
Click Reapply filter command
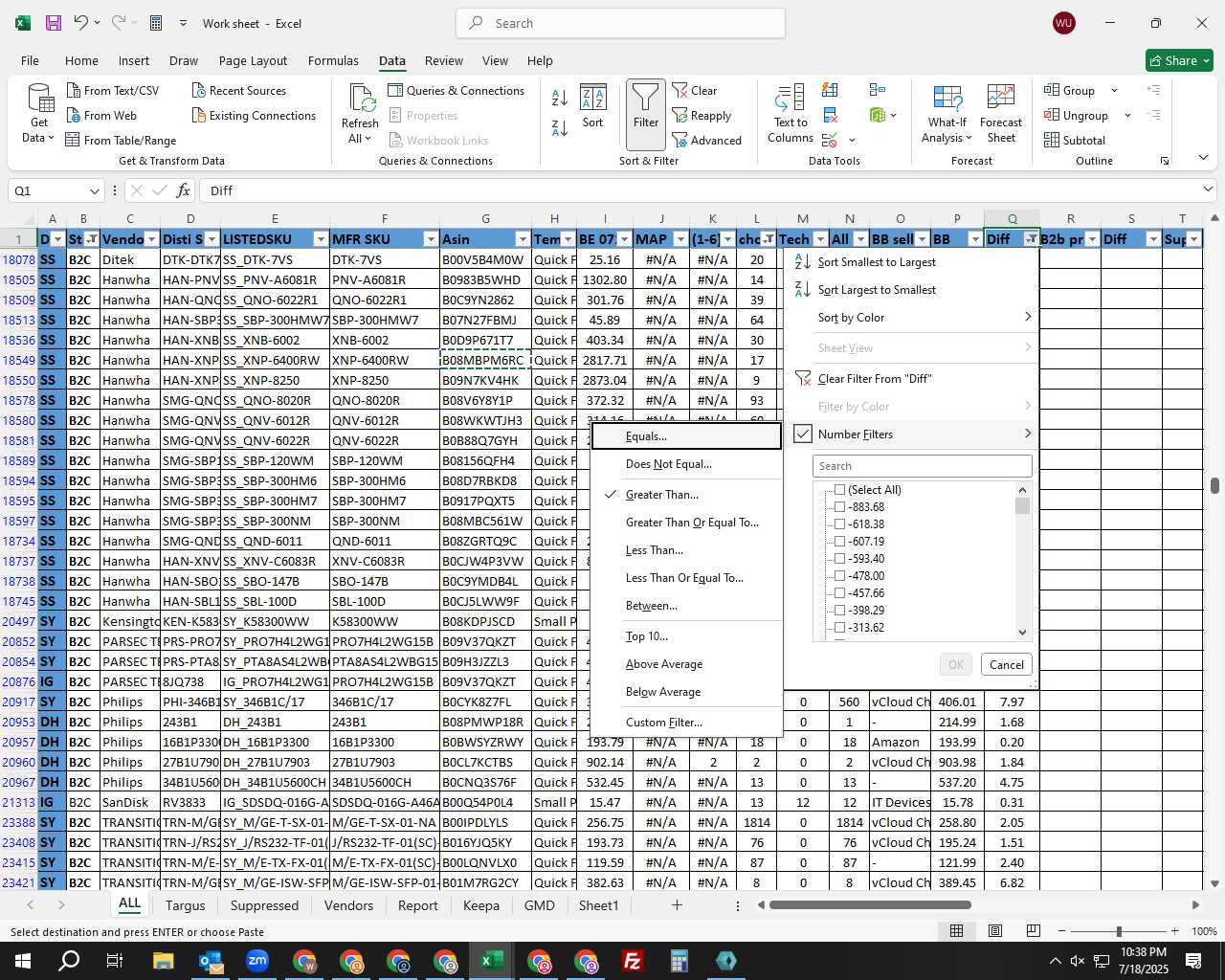click(x=702, y=115)
